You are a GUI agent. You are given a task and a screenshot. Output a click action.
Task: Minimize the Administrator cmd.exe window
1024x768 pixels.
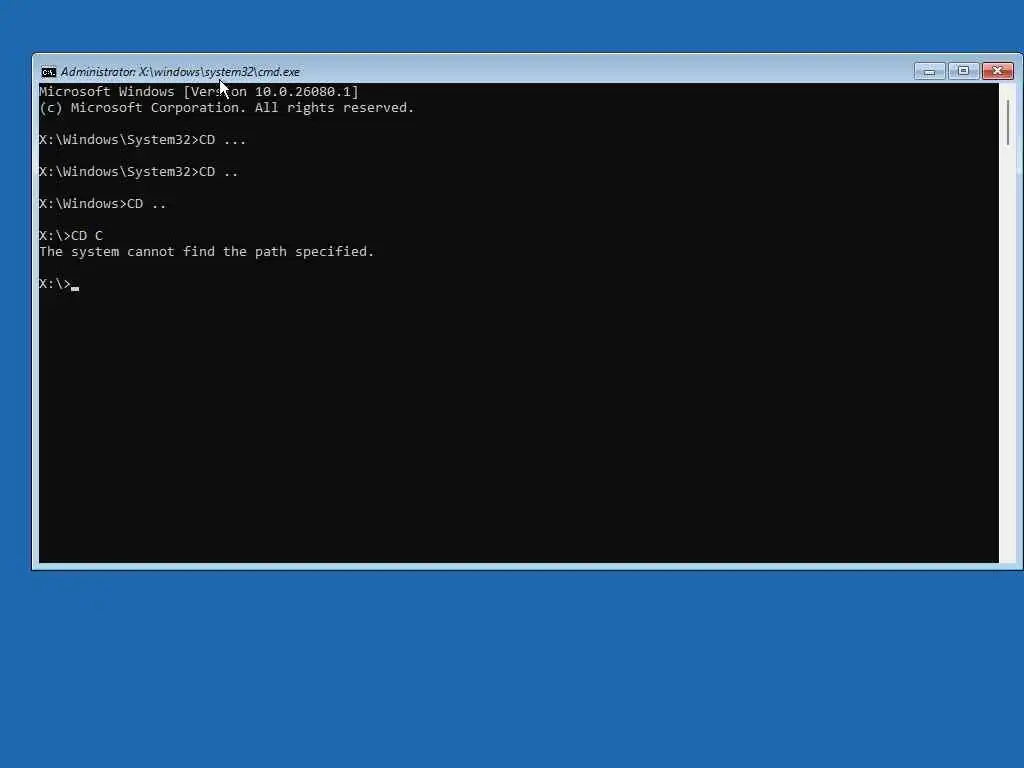929,71
